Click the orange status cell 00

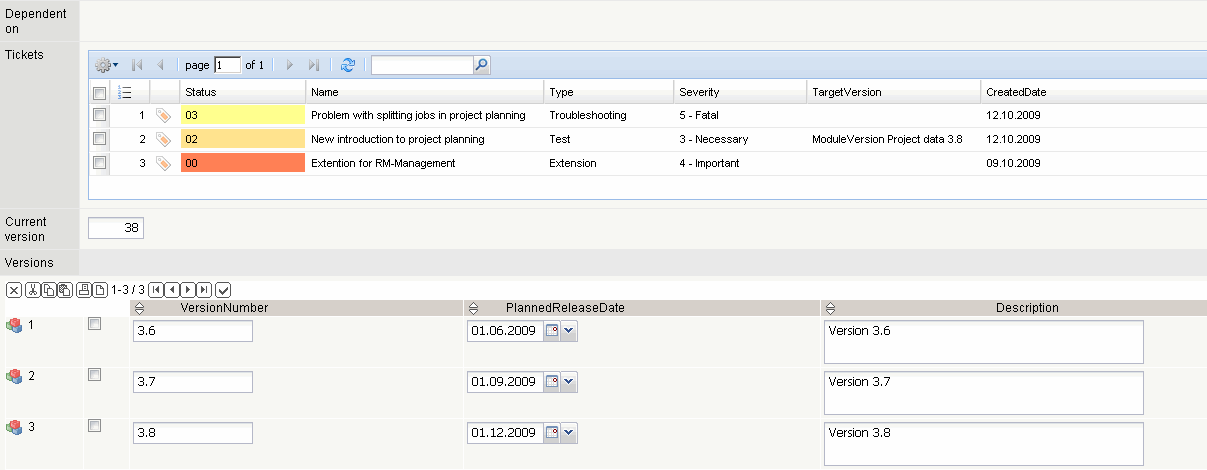(x=243, y=162)
